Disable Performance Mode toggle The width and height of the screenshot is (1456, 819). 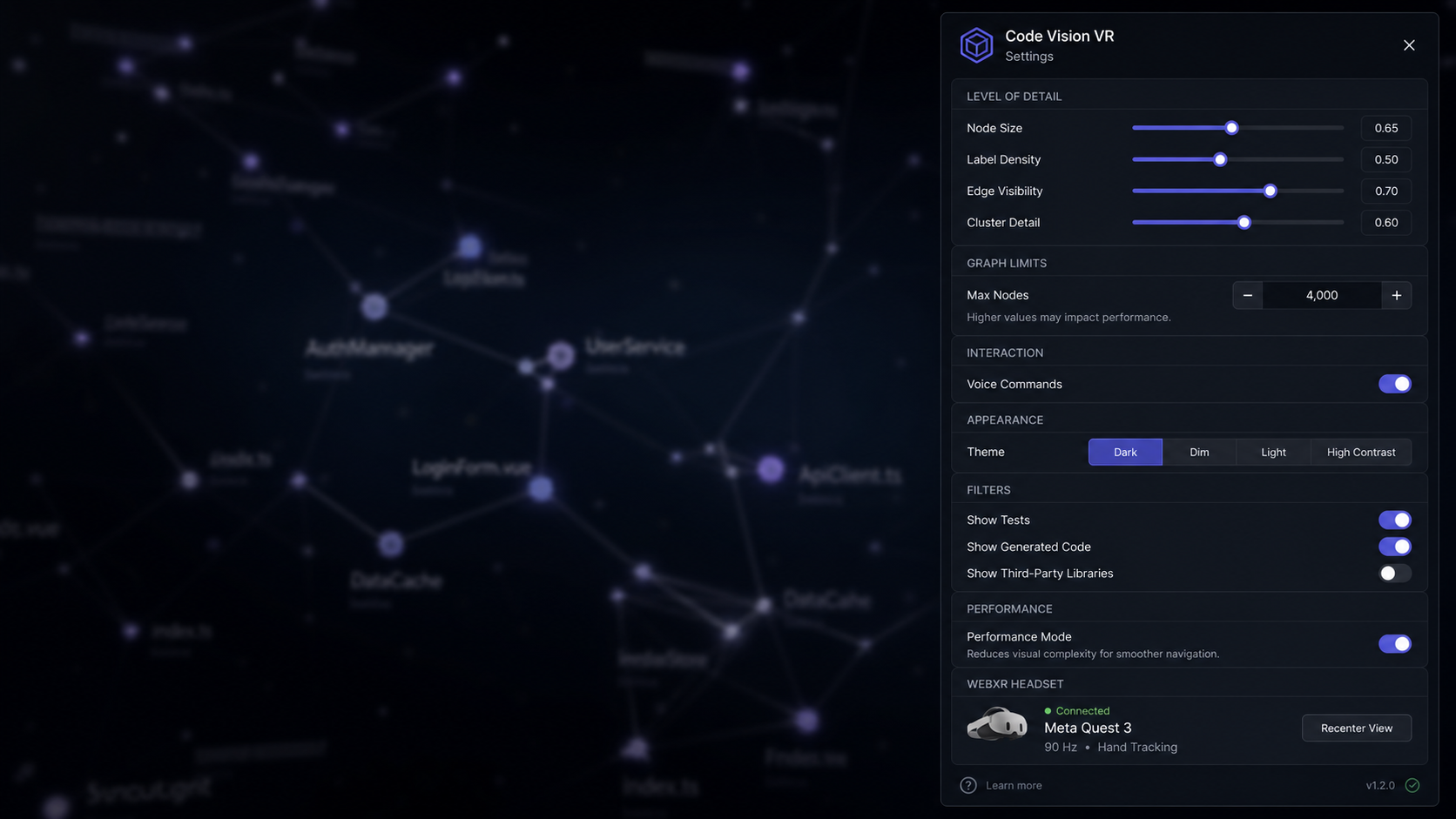[1395, 644]
